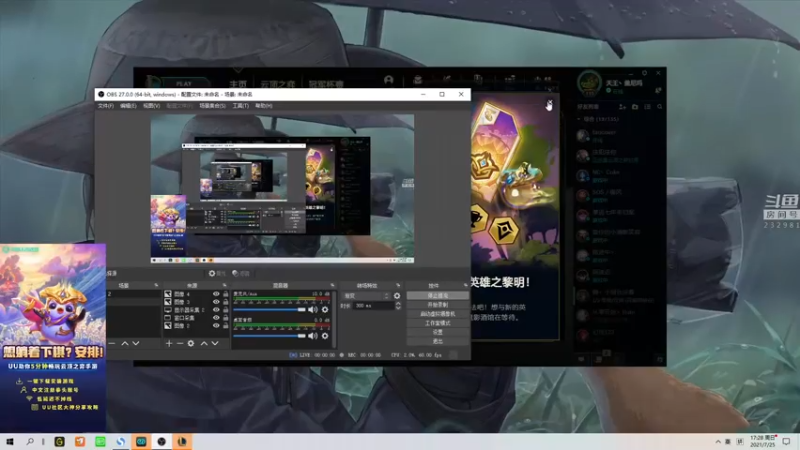Lock the 窗口采集 source
This screenshot has width=800, height=450.
(226, 317)
